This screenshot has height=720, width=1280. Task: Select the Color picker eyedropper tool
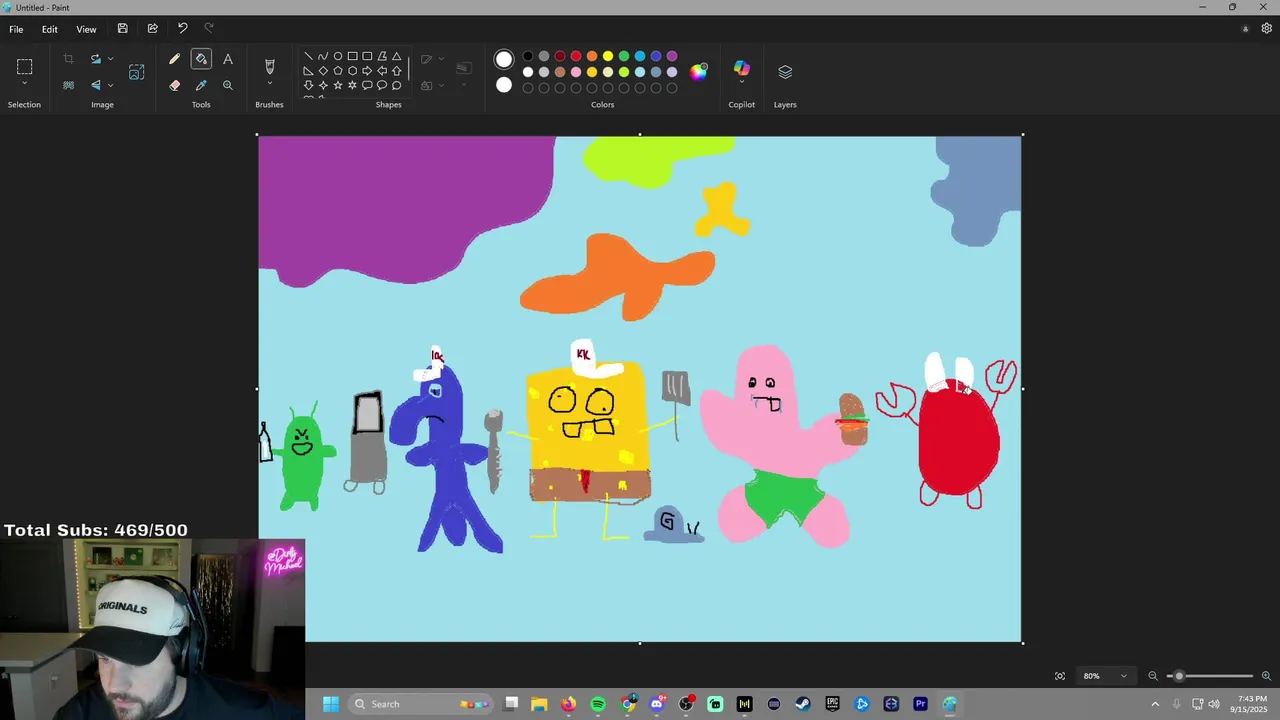(x=201, y=85)
